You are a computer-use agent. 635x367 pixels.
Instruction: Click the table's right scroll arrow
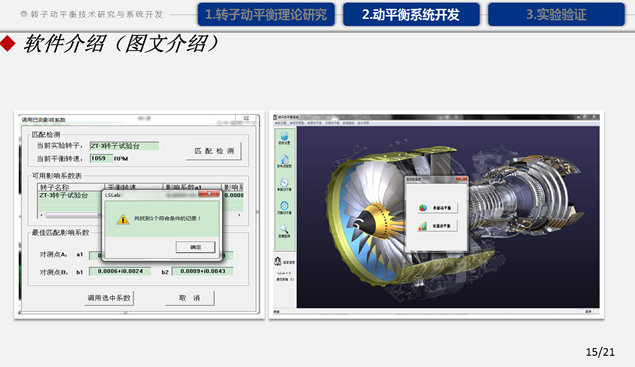coord(239,215)
